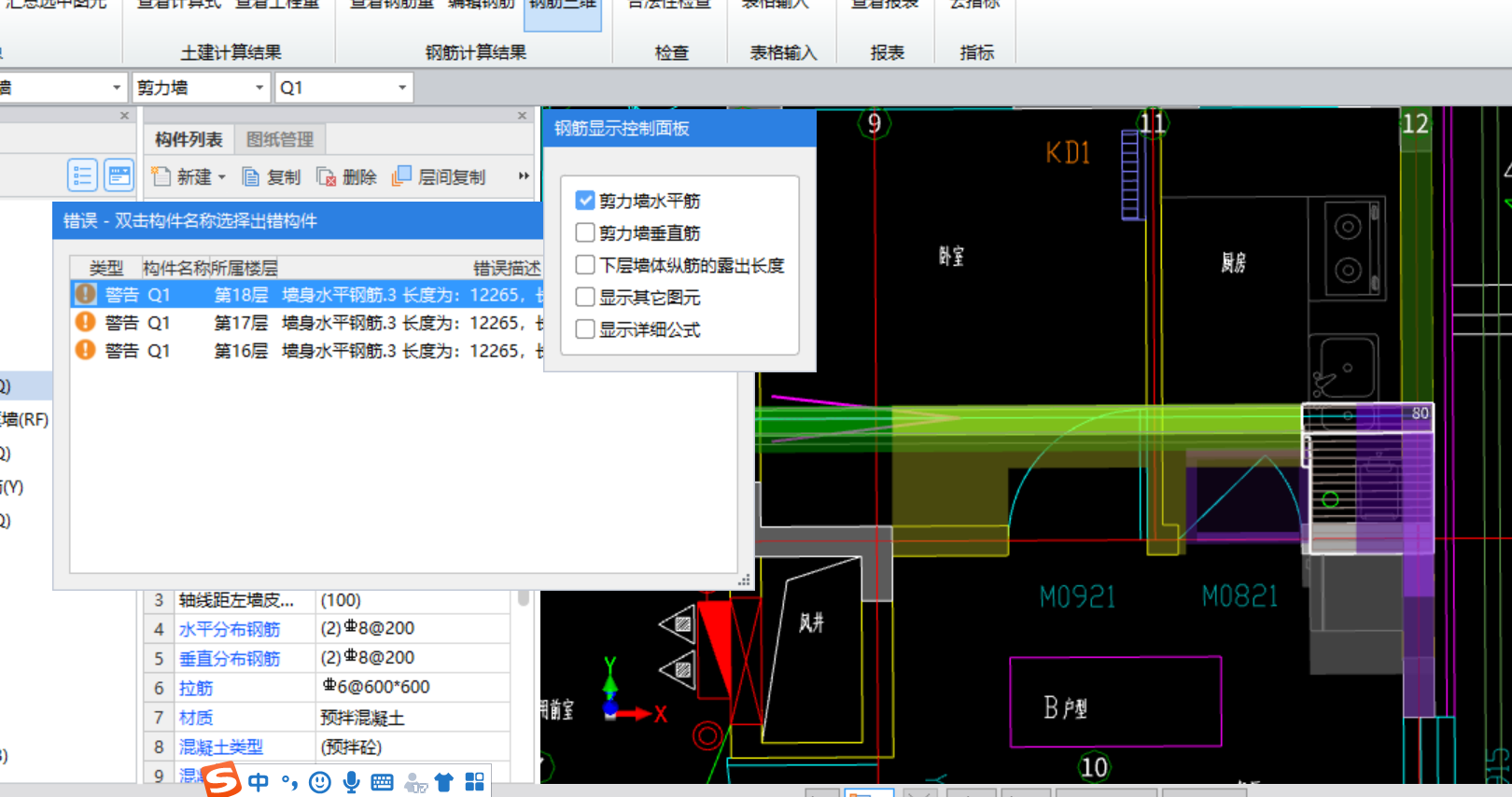This screenshot has height=797, width=1512.
Task: Open the leftmost category dropdown ending in 墙
Action: [x=116, y=88]
